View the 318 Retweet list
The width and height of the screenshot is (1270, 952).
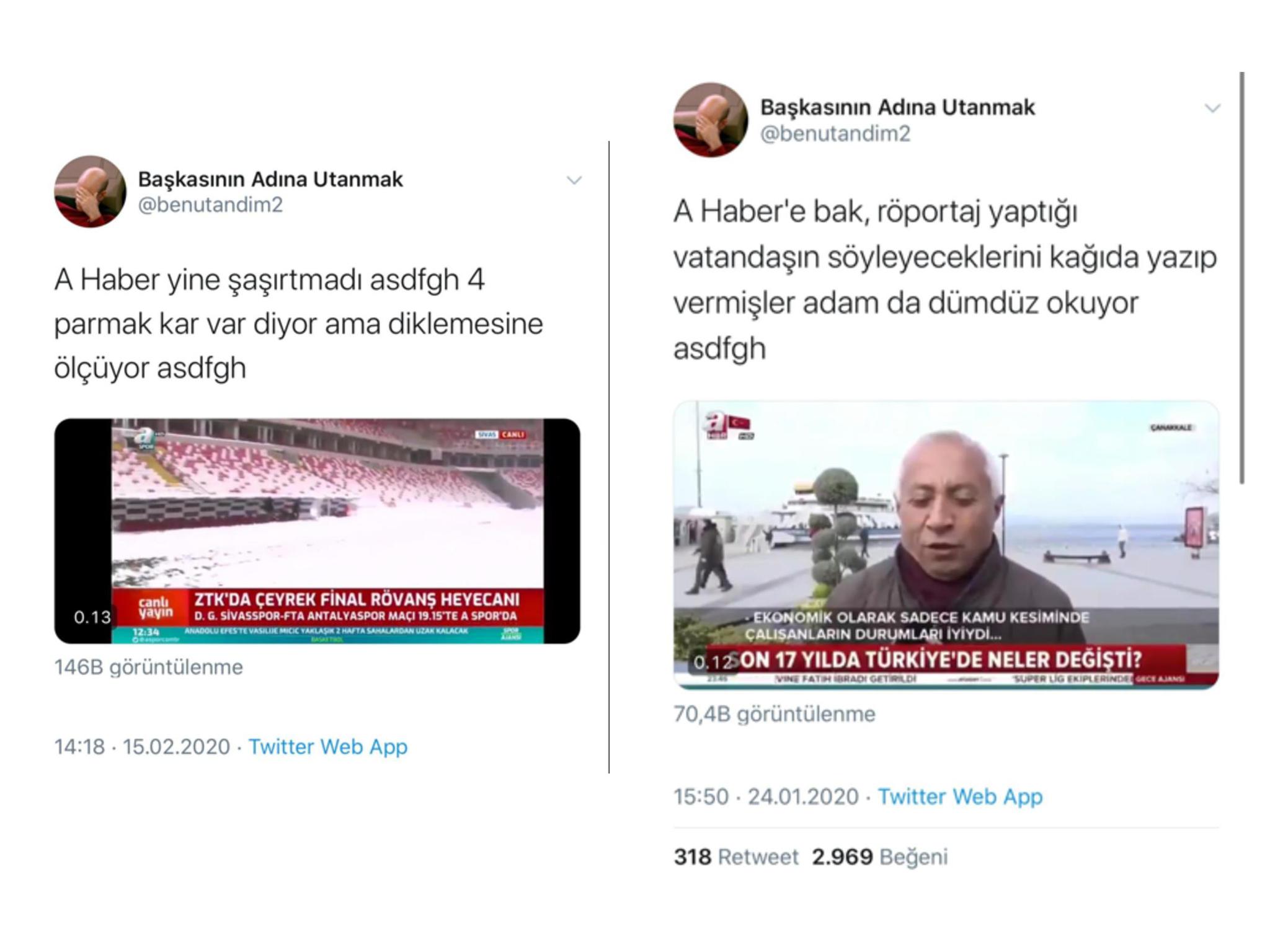pos(736,857)
